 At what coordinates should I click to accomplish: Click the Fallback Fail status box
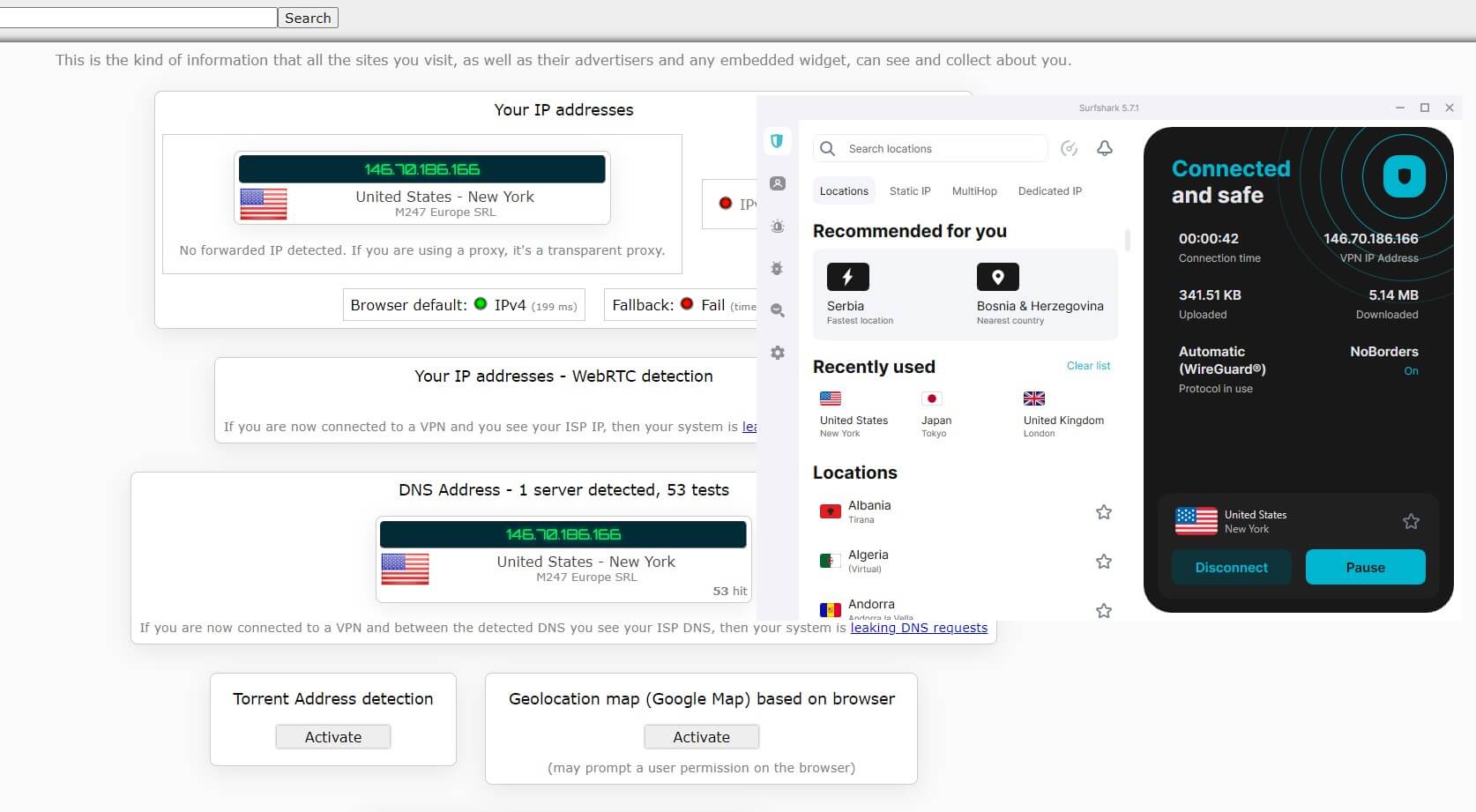click(681, 305)
